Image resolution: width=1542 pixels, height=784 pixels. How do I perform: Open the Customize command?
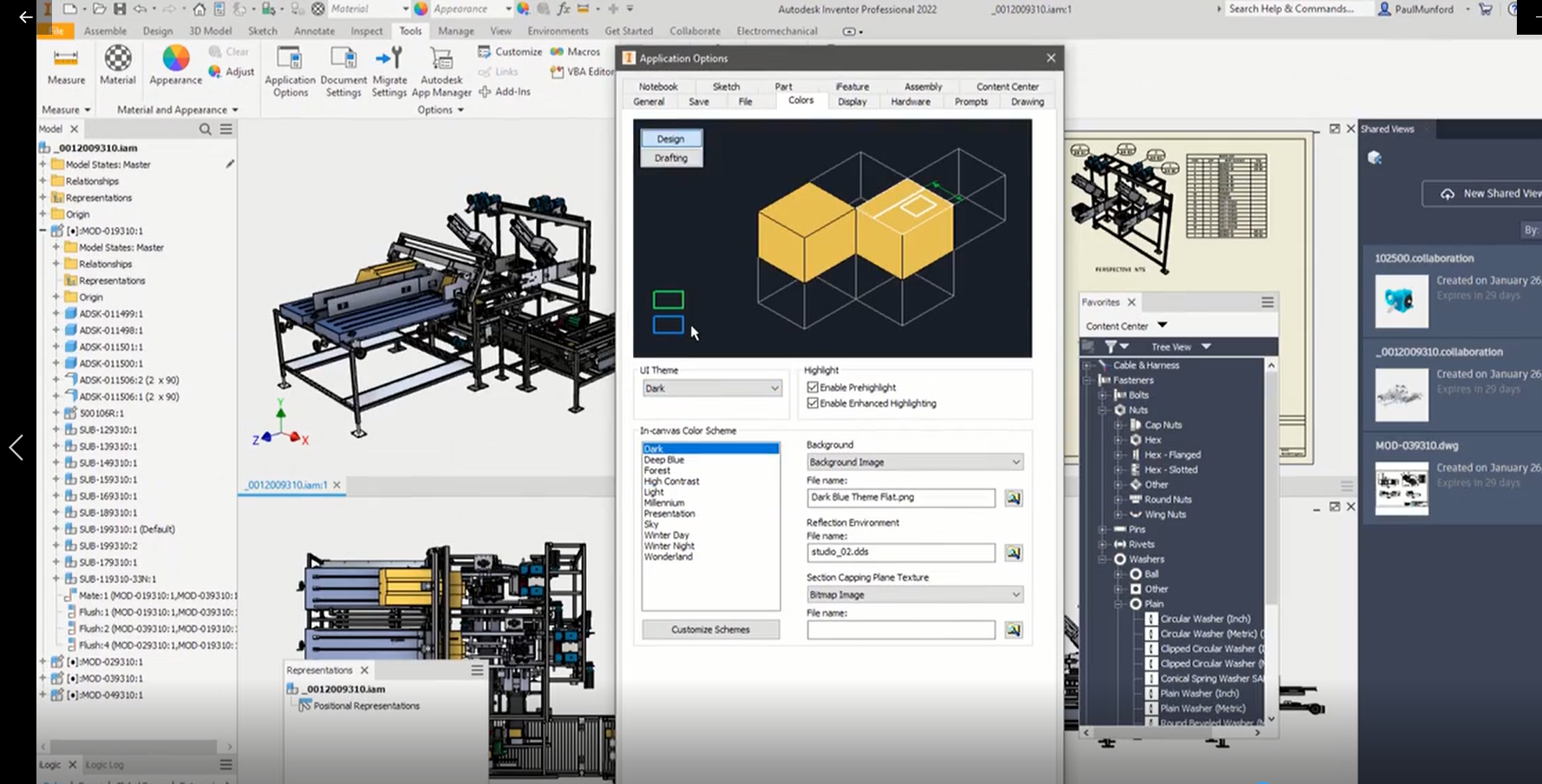point(510,52)
